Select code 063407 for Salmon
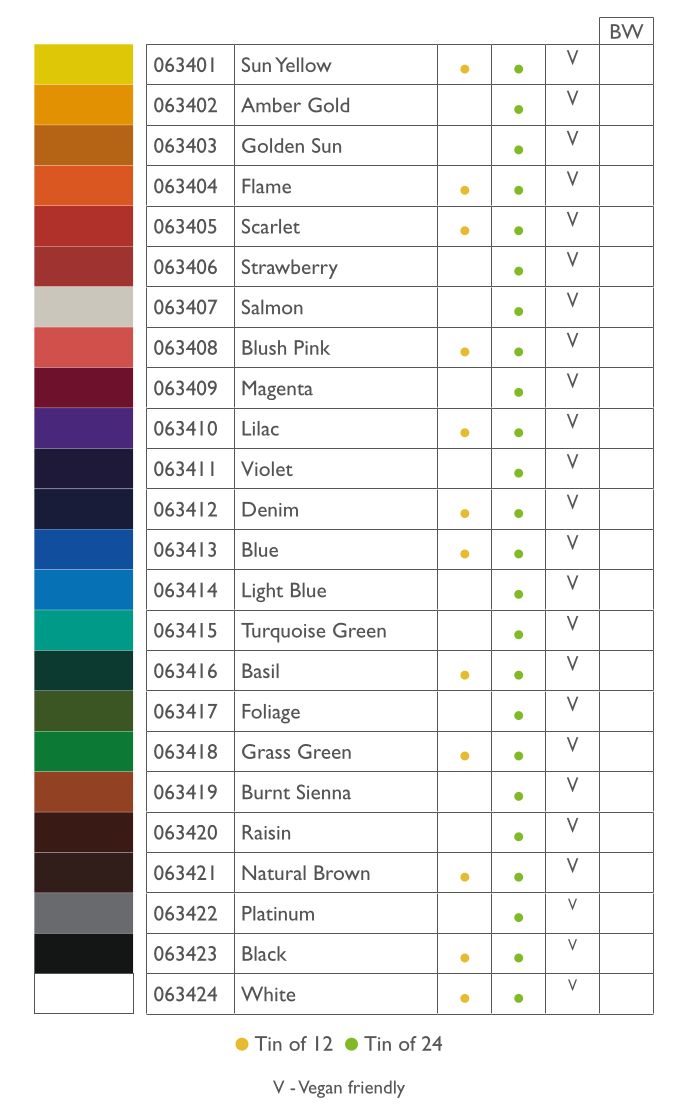Image resolution: width=678 pixels, height=1108 pixels. pyautogui.click(x=185, y=307)
